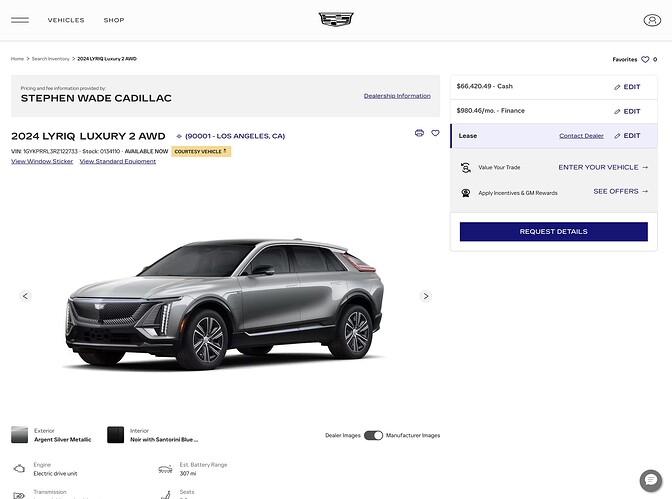Open the View Window Sticker link

tap(42, 161)
